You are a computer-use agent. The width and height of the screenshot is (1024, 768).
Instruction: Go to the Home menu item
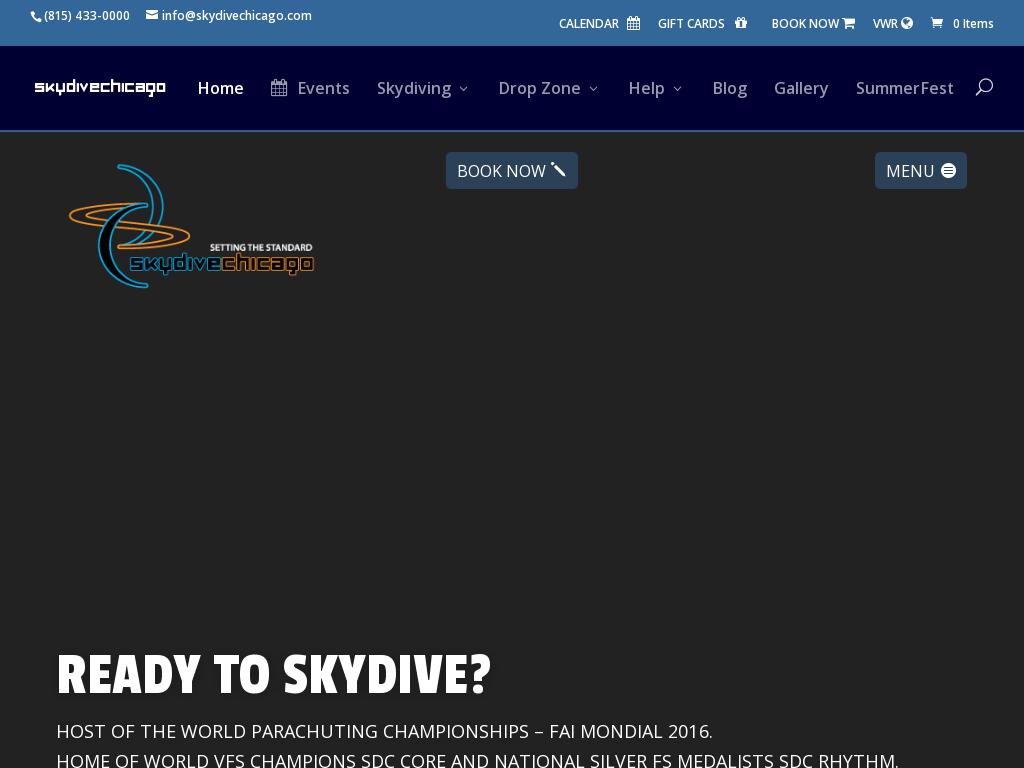click(x=221, y=88)
